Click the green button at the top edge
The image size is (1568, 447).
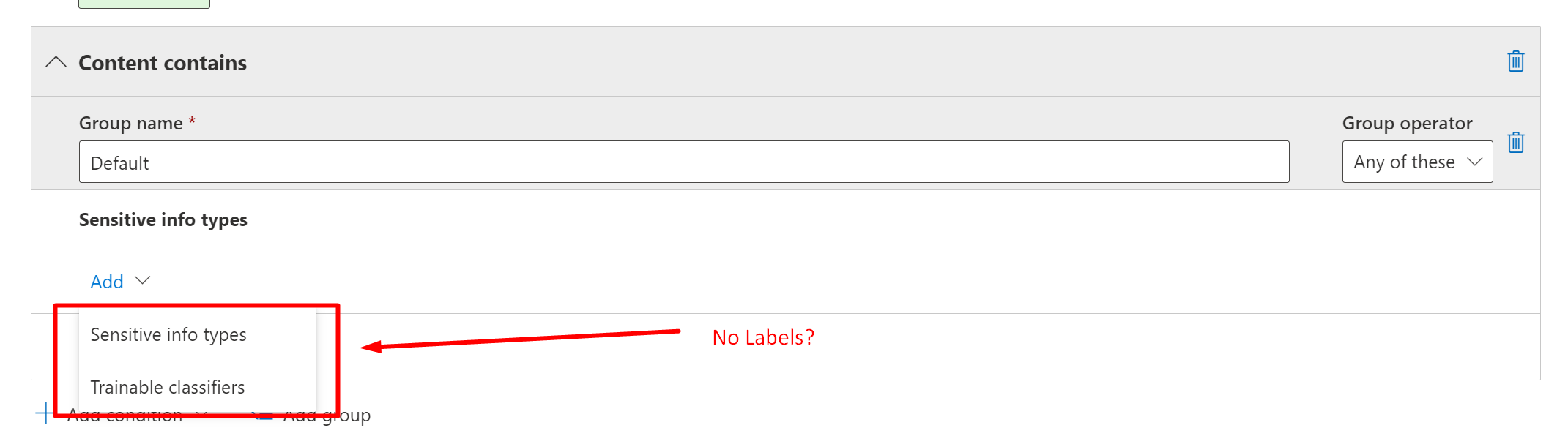tap(144, 4)
